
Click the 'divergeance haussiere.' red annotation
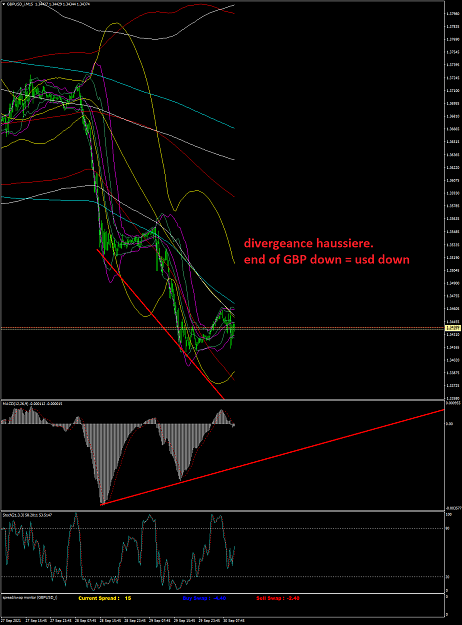pyautogui.click(x=309, y=243)
